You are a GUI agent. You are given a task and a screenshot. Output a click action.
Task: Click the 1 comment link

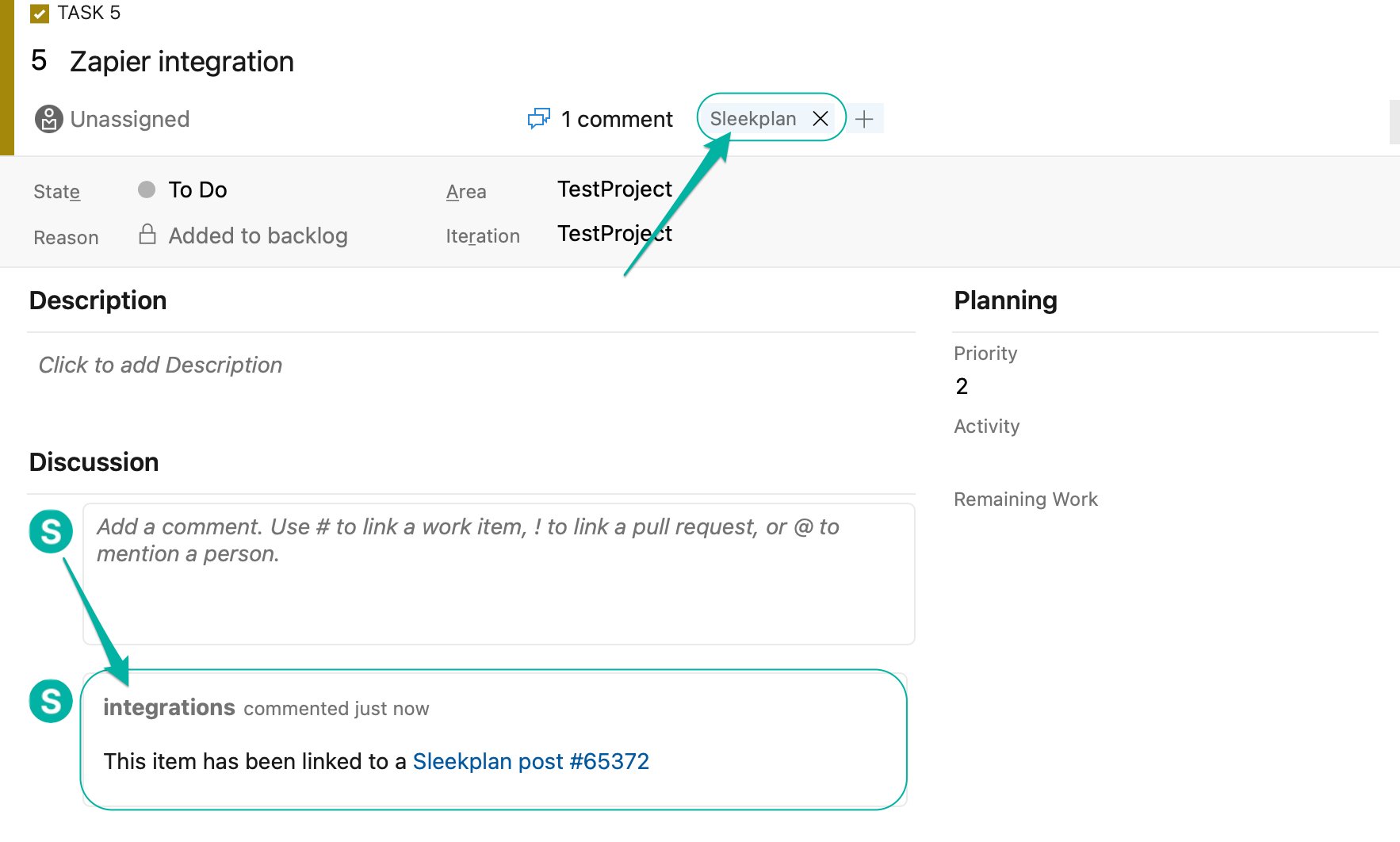pyautogui.click(x=617, y=119)
